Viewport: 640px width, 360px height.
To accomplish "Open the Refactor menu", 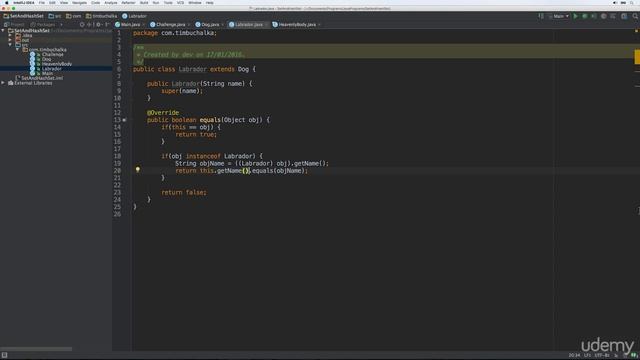I will 128,2.
